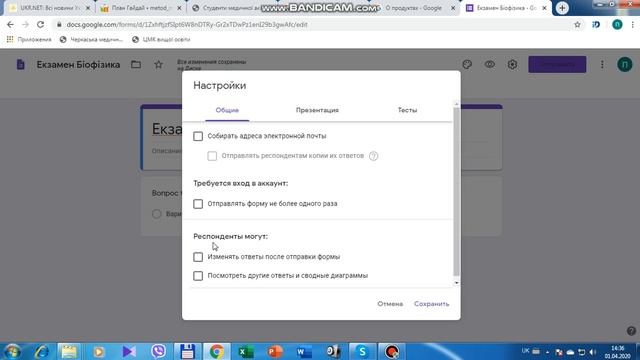This screenshot has width=640, height=360.
Task: Switch to О продуктах Google tab
Action: coord(414,8)
